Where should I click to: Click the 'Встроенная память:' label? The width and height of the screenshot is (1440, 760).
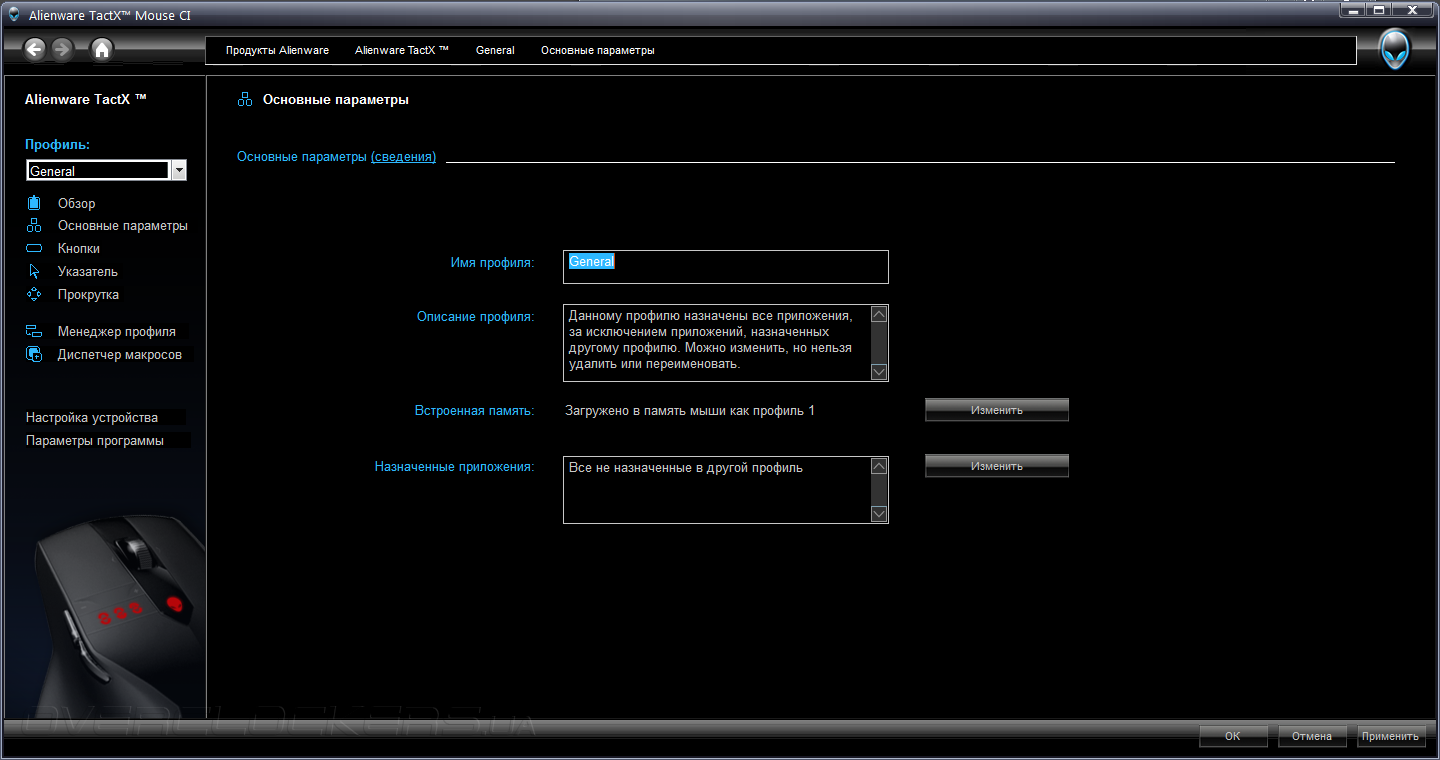pos(475,410)
